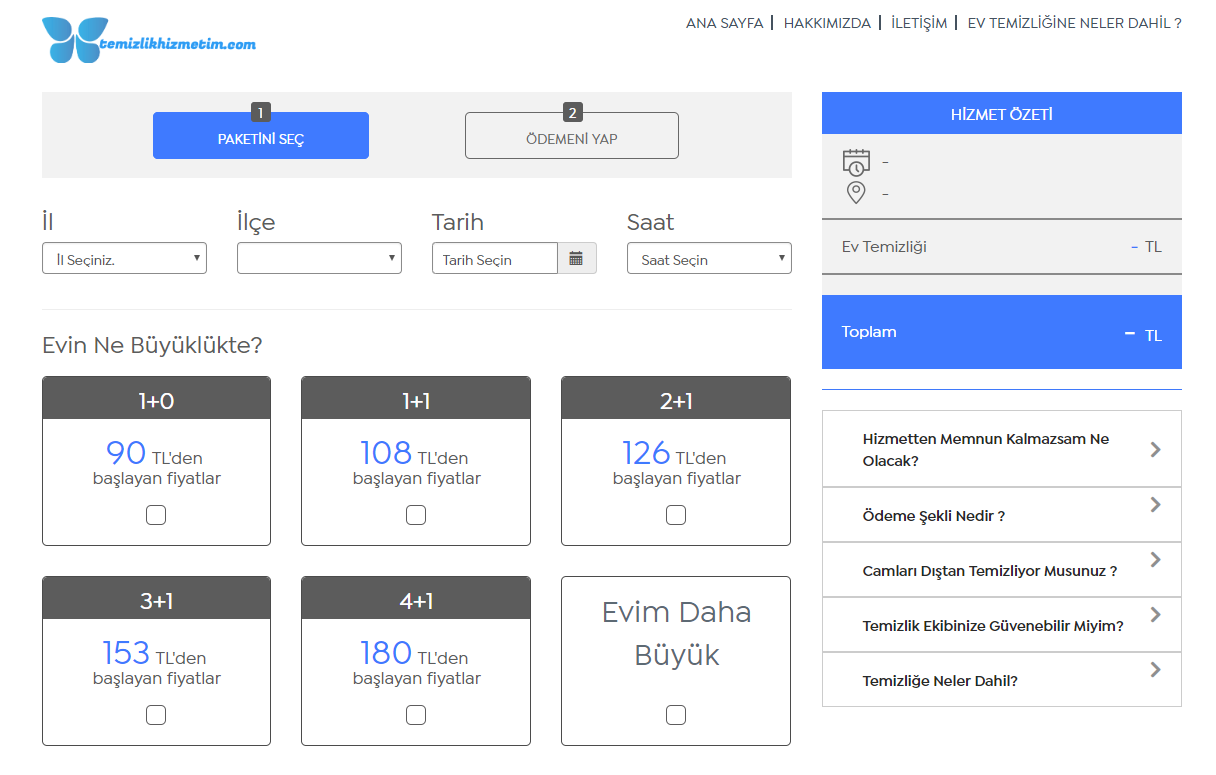Viewport: 1216px width, 775px height.
Task: Open EV TEMİZLİĞİNE NELER DAHİL menu item
Action: pyautogui.click(x=1075, y=23)
